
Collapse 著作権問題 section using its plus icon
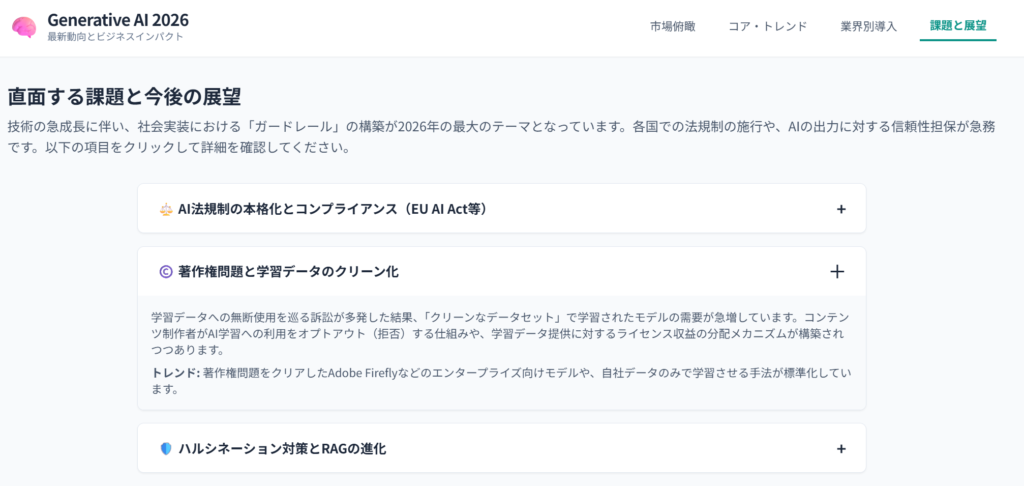(837, 272)
